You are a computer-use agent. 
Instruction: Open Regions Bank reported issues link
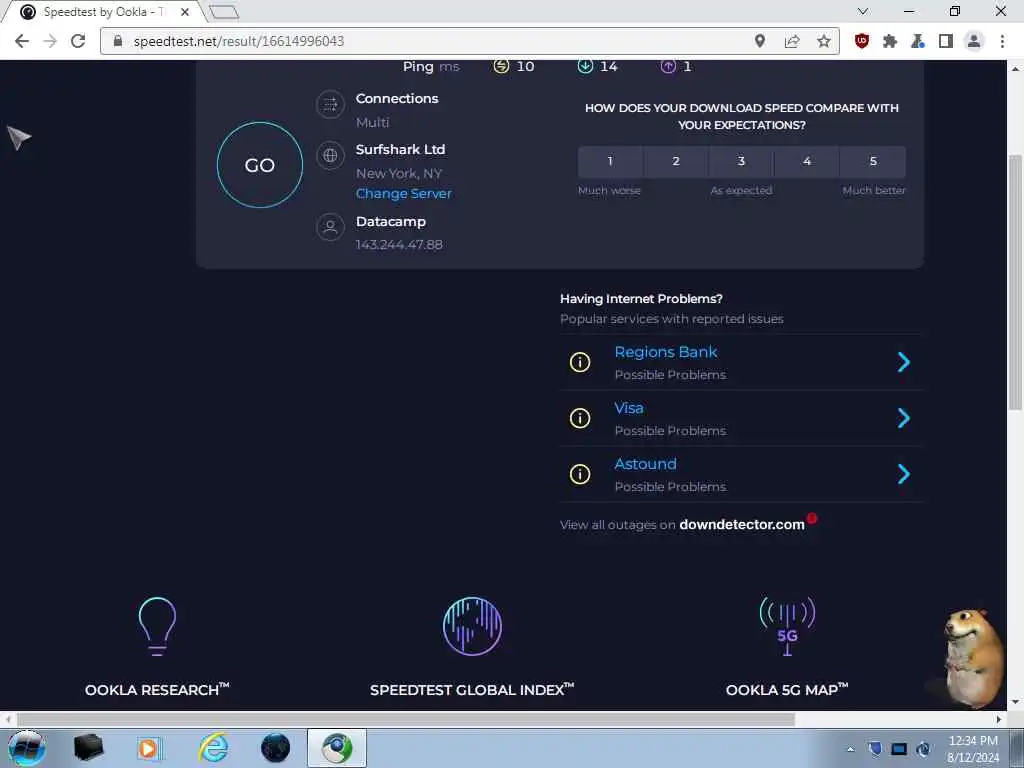(x=665, y=352)
